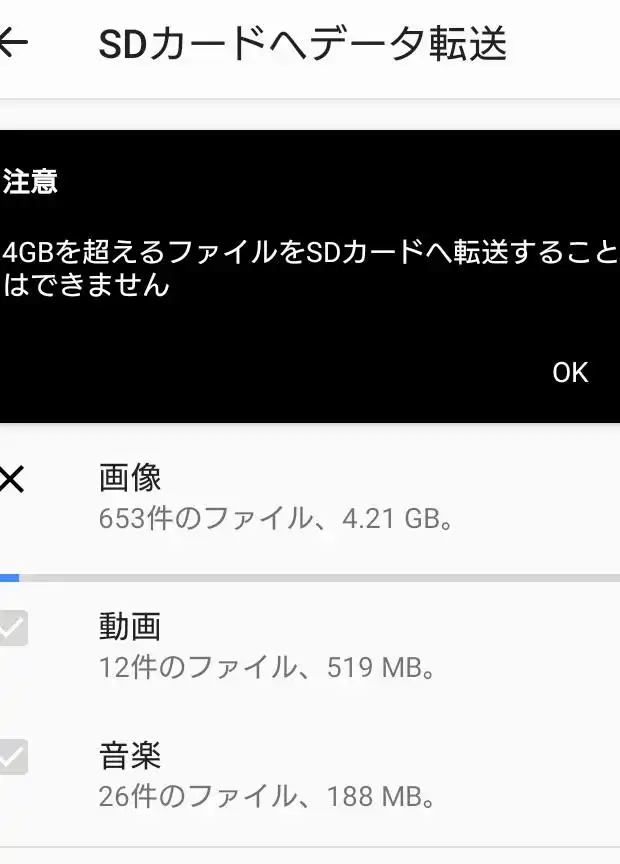Viewport: 620px width, 864px height.
Task: Tap the 画像 label
Action: pos(129,478)
